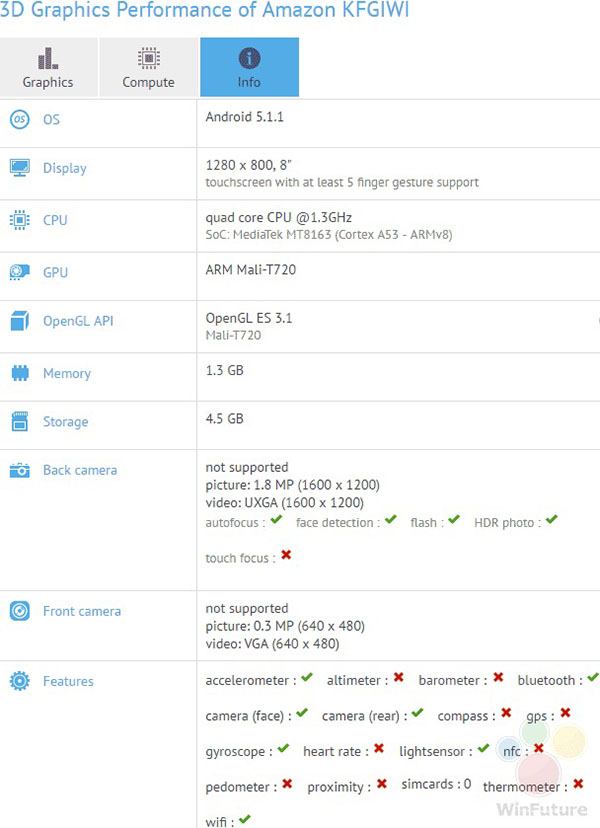
Task: Click the Display label
Action: pos(64,168)
